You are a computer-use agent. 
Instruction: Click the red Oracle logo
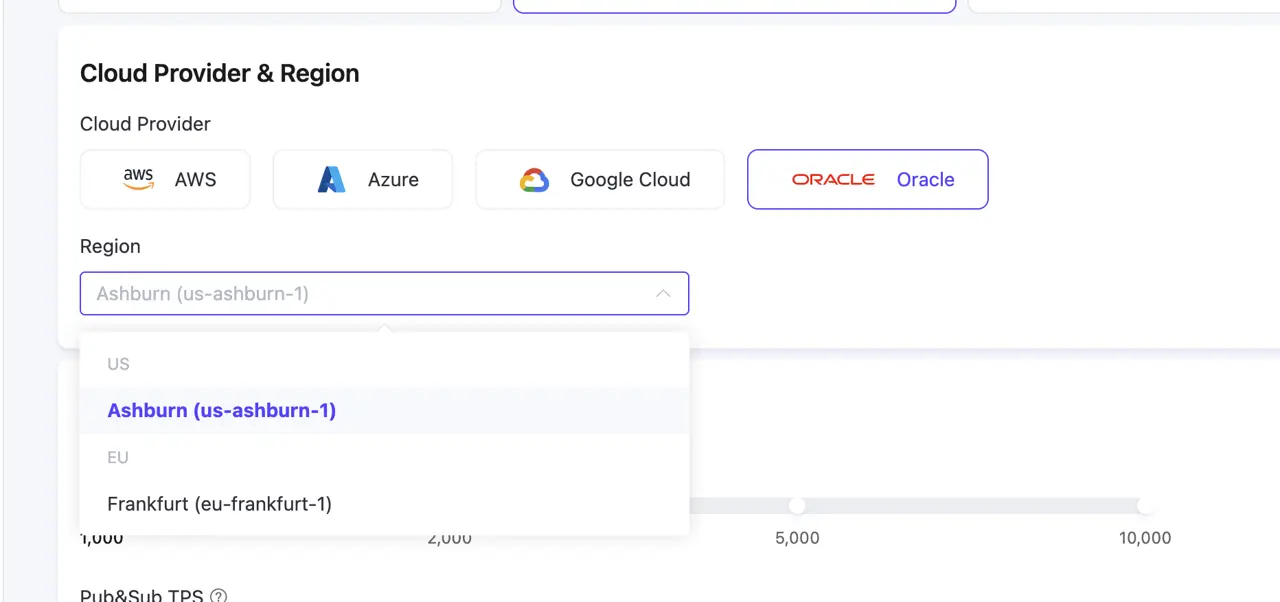833,180
